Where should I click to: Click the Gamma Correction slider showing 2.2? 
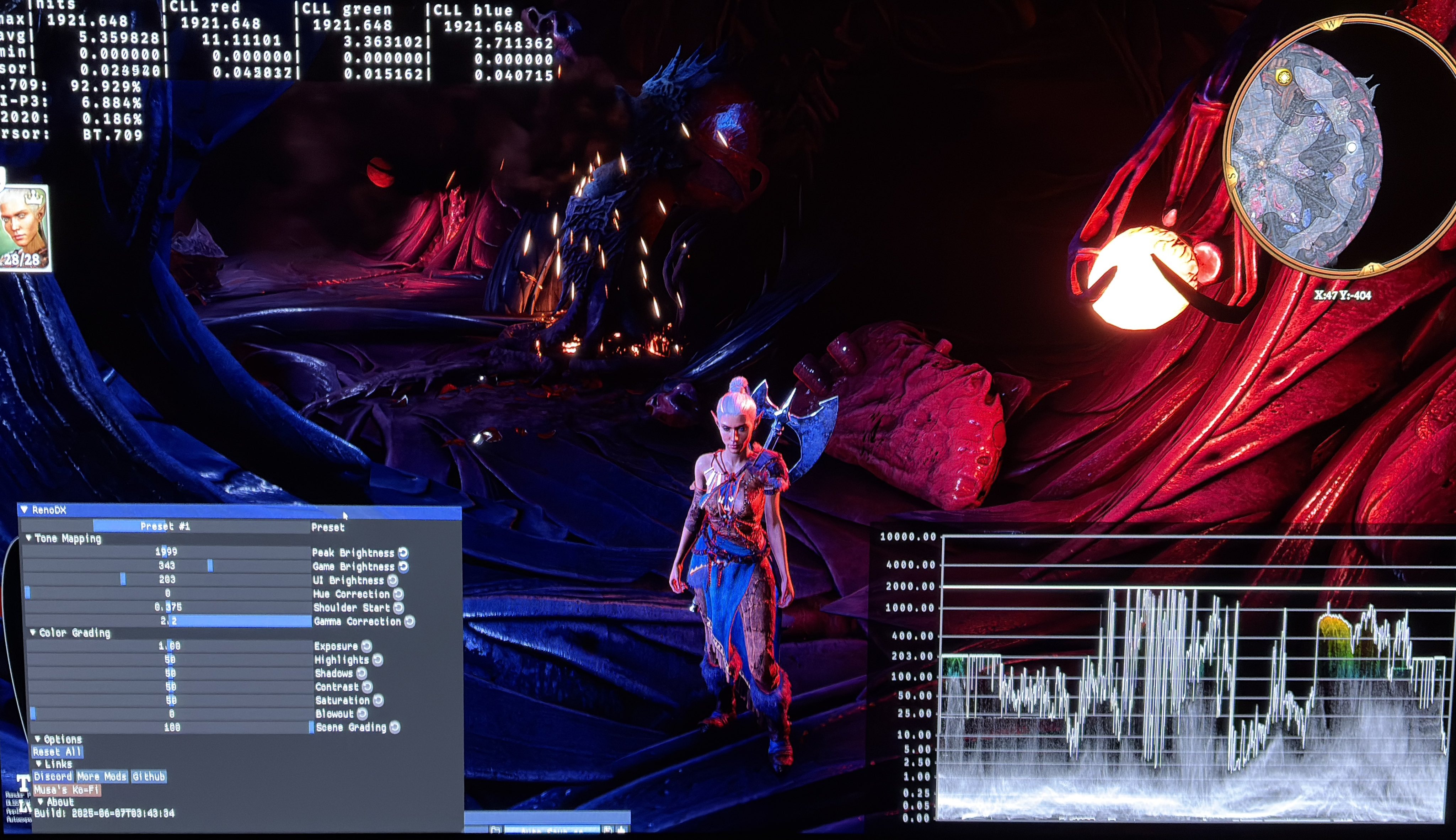(x=169, y=621)
